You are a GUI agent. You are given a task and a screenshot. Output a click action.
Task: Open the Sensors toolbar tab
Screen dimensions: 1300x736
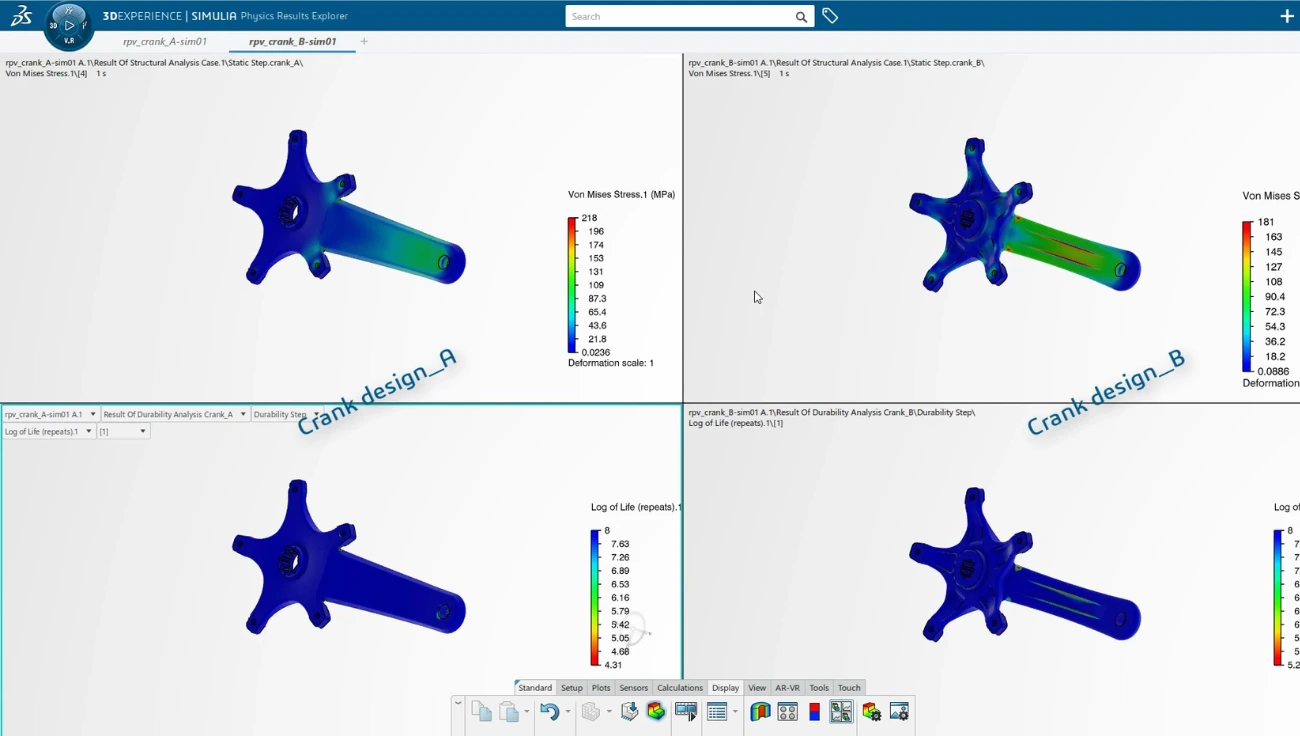(x=633, y=688)
